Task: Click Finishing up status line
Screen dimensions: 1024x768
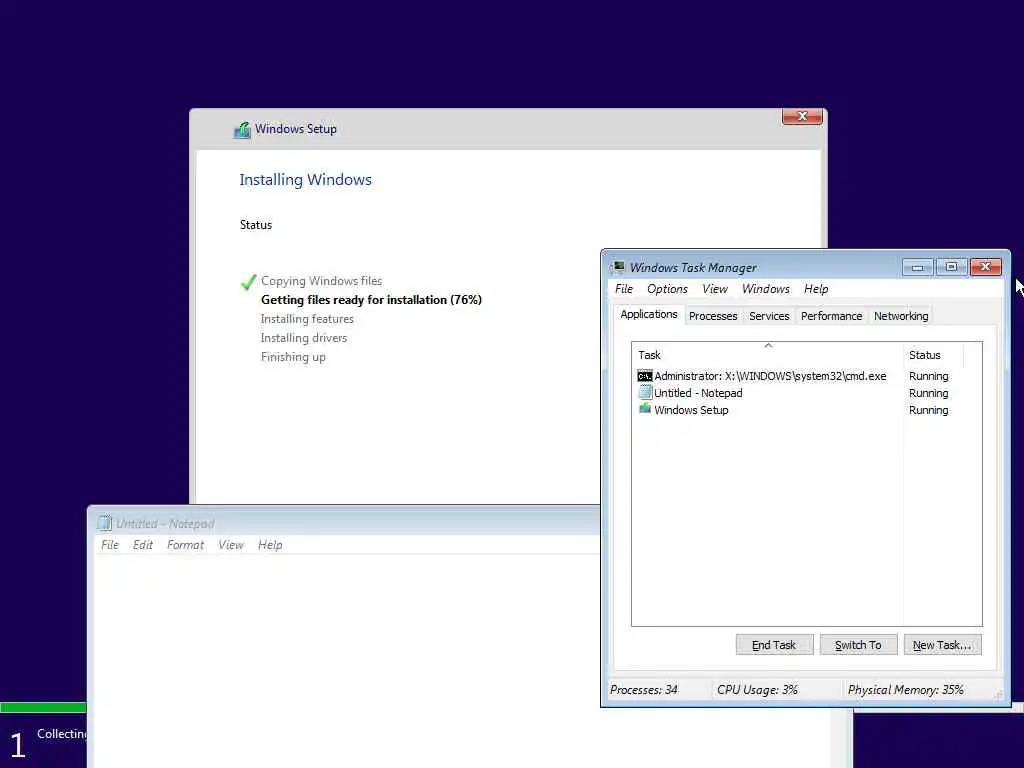Action: (293, 357)
